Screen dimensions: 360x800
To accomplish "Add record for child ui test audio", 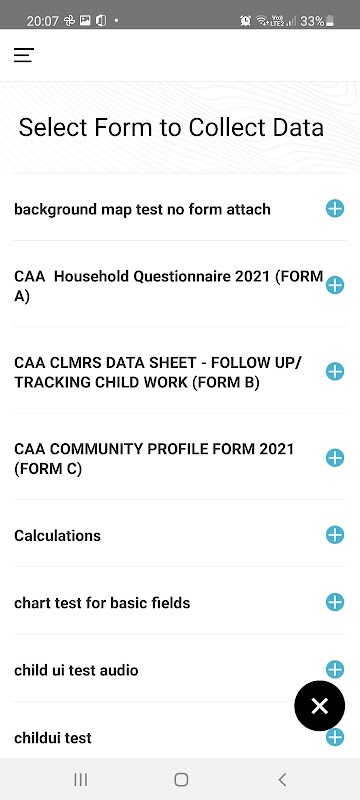I will [x=335, y=669].
